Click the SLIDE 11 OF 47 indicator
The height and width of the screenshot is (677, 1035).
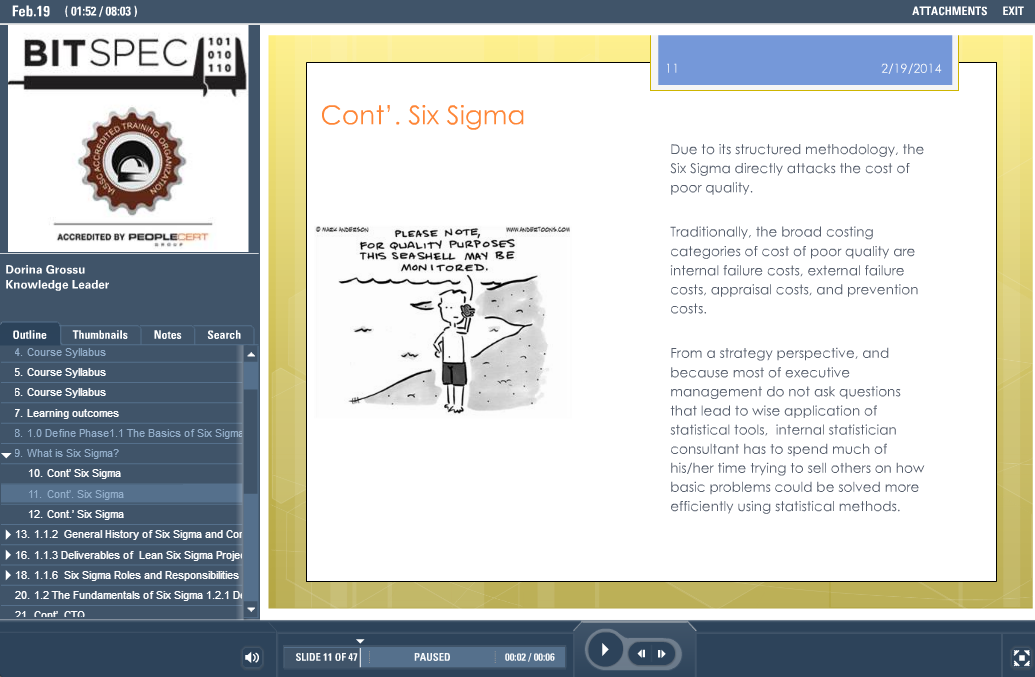[326, 657]
